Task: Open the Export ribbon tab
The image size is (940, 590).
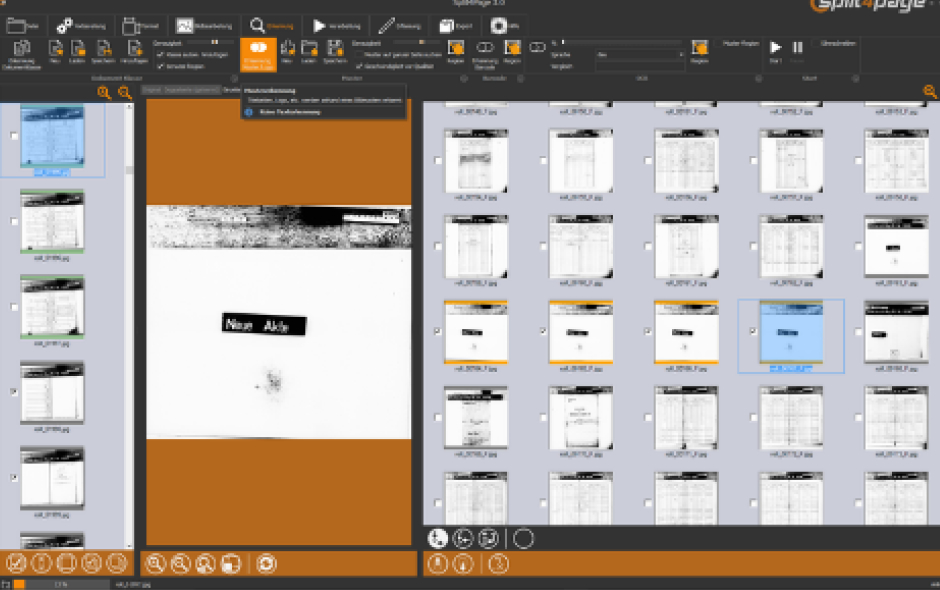Action: 456,26
